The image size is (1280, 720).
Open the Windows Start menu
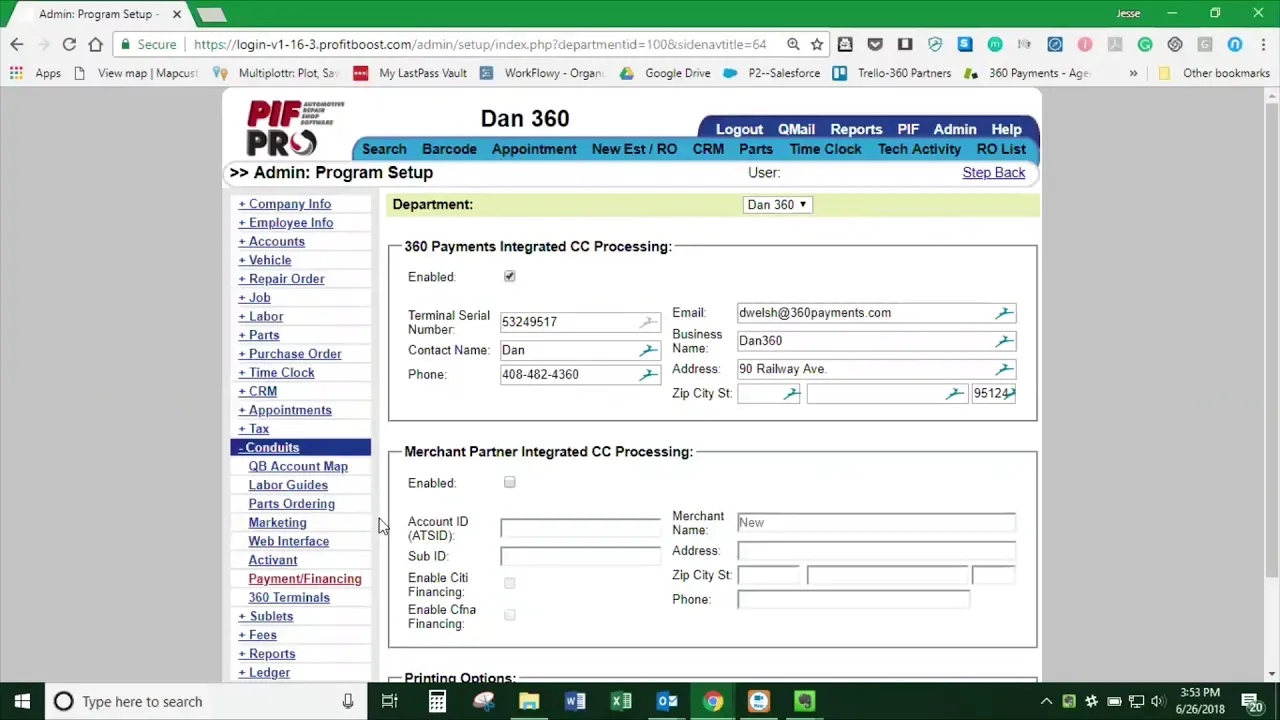coord(22,701)
